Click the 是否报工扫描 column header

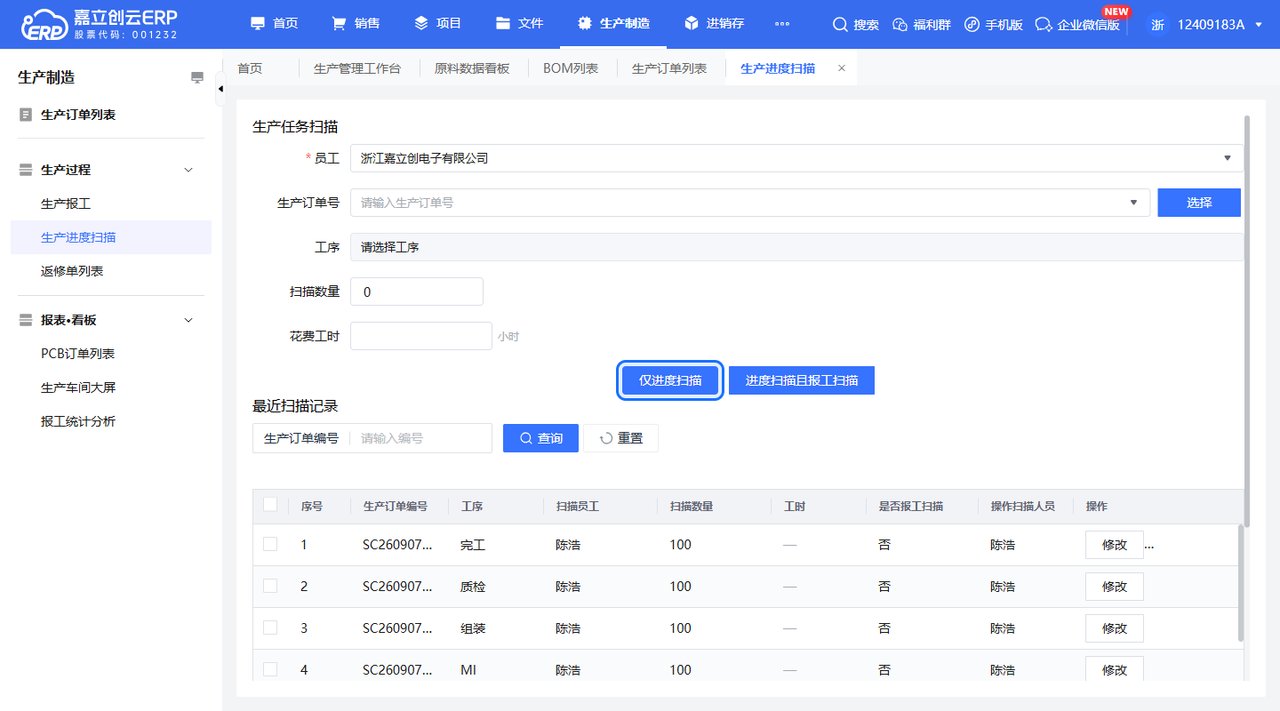911,507
